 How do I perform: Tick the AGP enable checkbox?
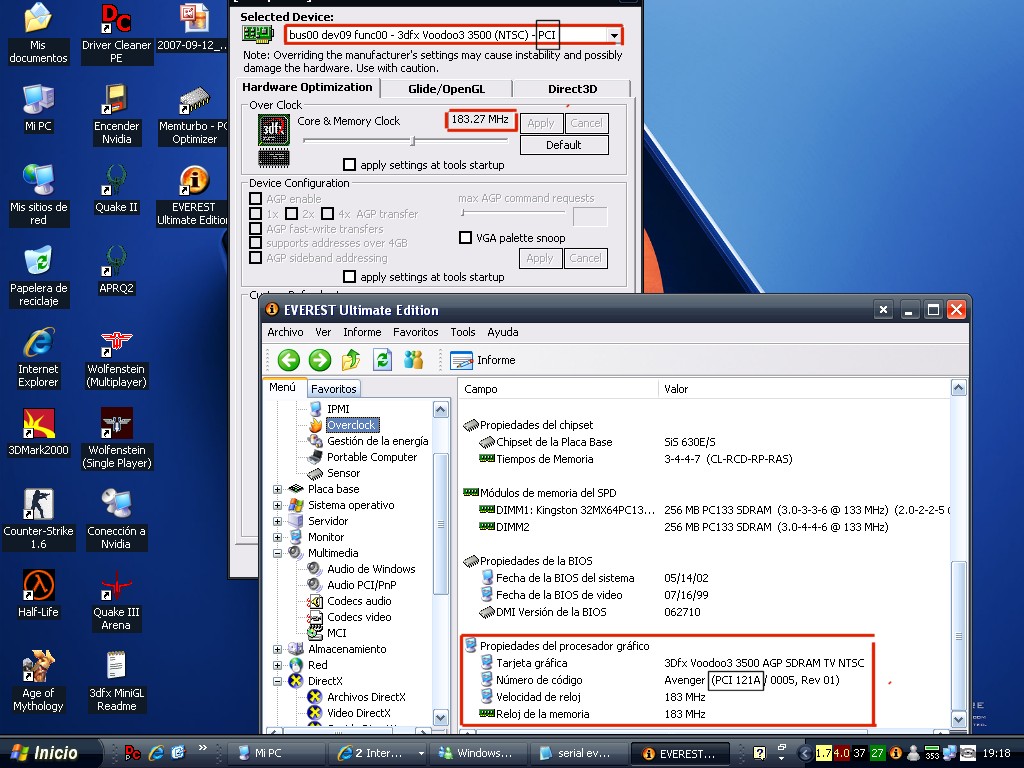click(x=256, y=199)
